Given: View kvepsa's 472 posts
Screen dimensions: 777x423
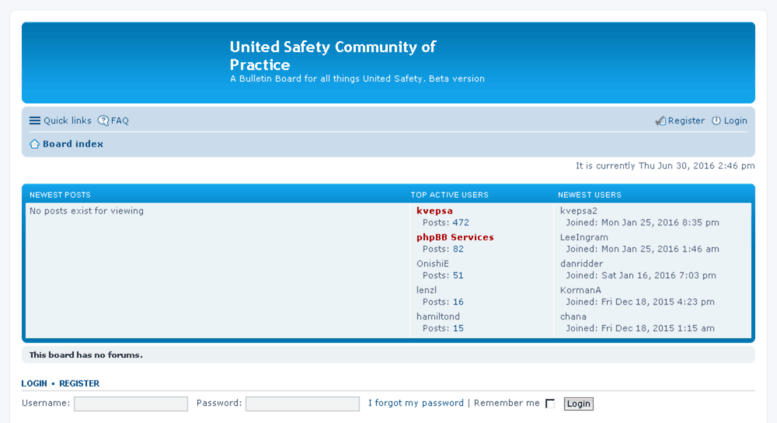Looking at the screenshot, I should point(461,222).
